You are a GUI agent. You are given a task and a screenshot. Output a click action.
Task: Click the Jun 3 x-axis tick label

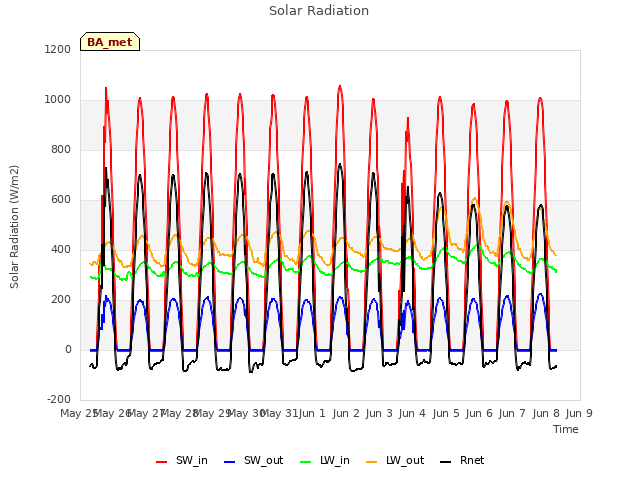click(379, 413)
